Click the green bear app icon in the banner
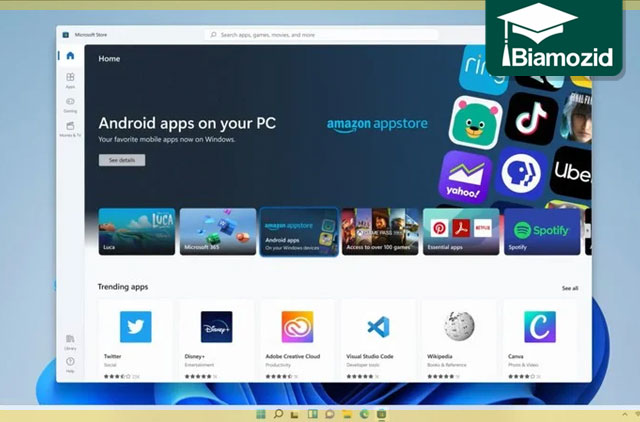This screenshot has width=640, height=422. (475, 122)
